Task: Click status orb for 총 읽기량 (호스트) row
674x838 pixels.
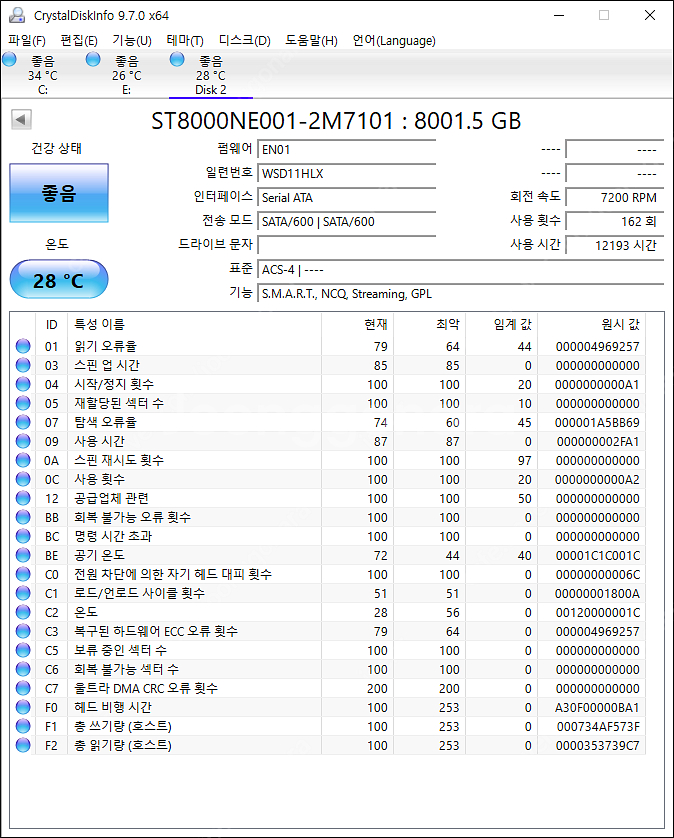Action: 23,745
